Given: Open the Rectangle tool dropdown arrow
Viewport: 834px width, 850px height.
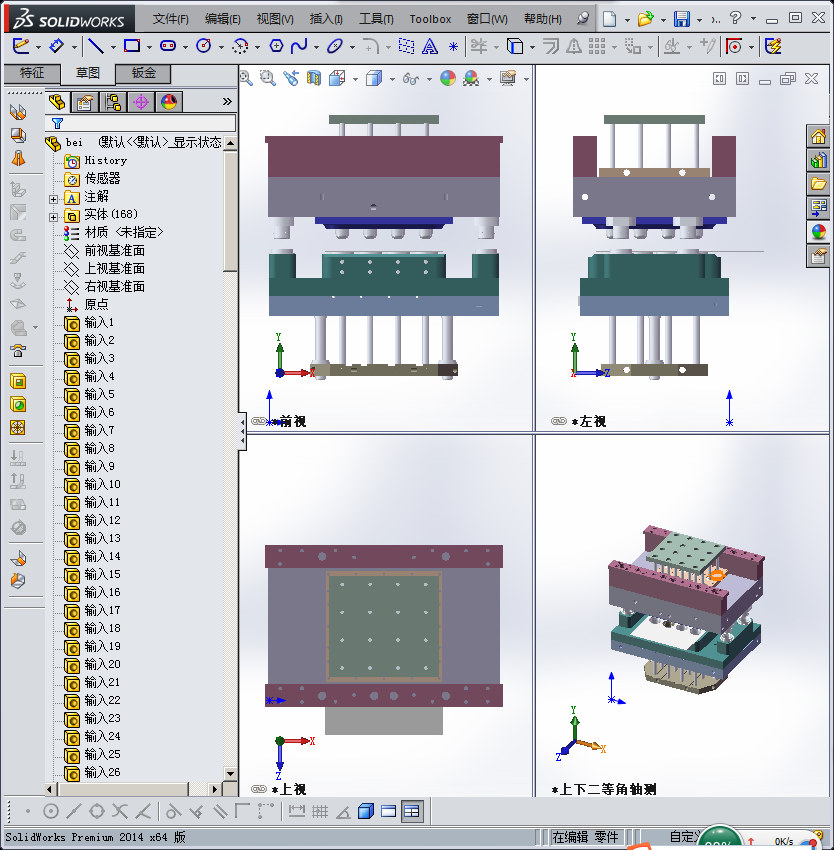Looking at the screenshot, I should click(149, 47).
